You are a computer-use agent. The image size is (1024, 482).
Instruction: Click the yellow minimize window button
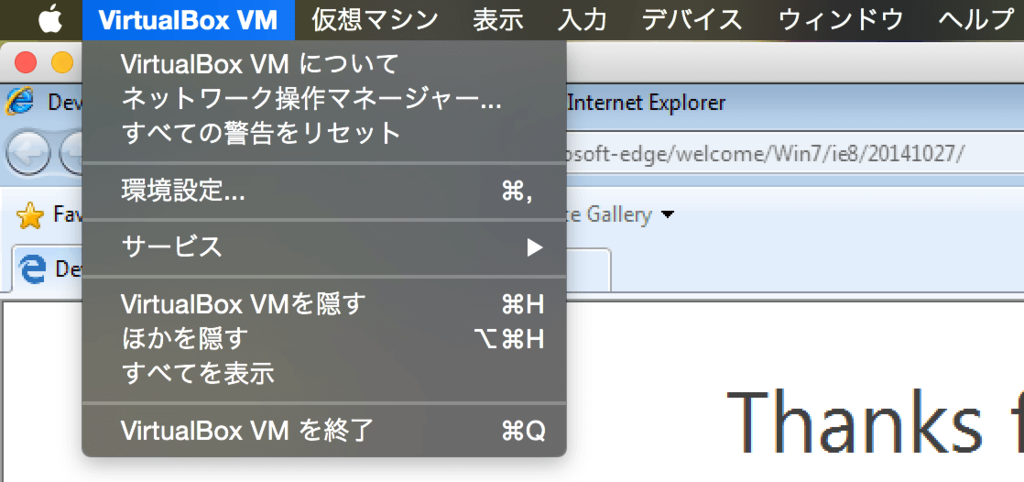pyautogui.click(x=63, y=63)
